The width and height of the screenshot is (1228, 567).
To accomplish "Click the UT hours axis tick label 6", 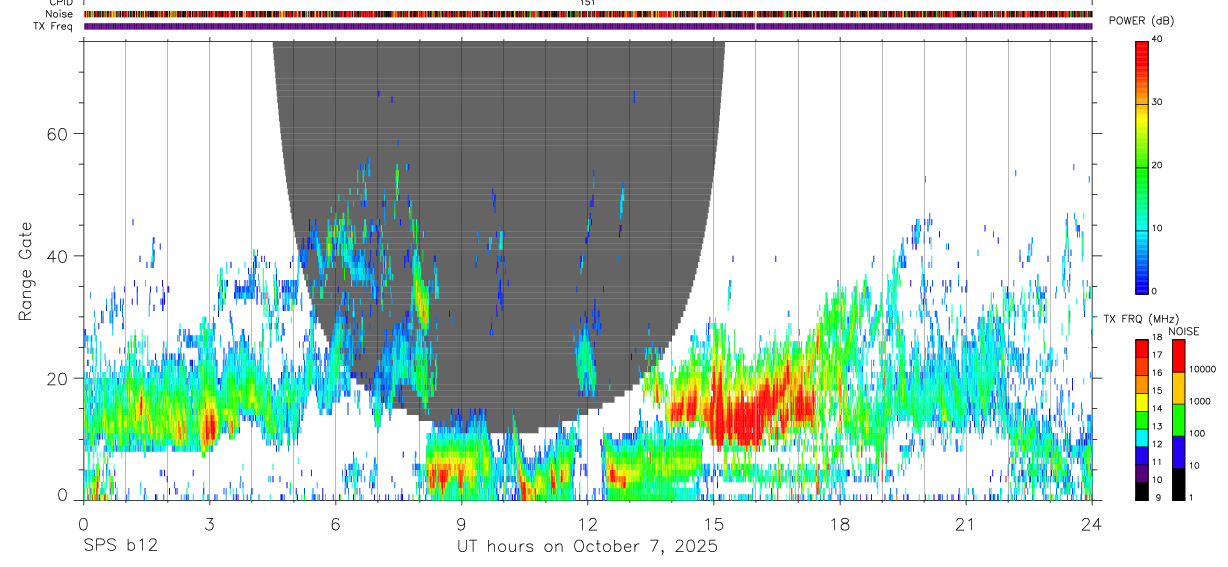I will pos(335,523).
